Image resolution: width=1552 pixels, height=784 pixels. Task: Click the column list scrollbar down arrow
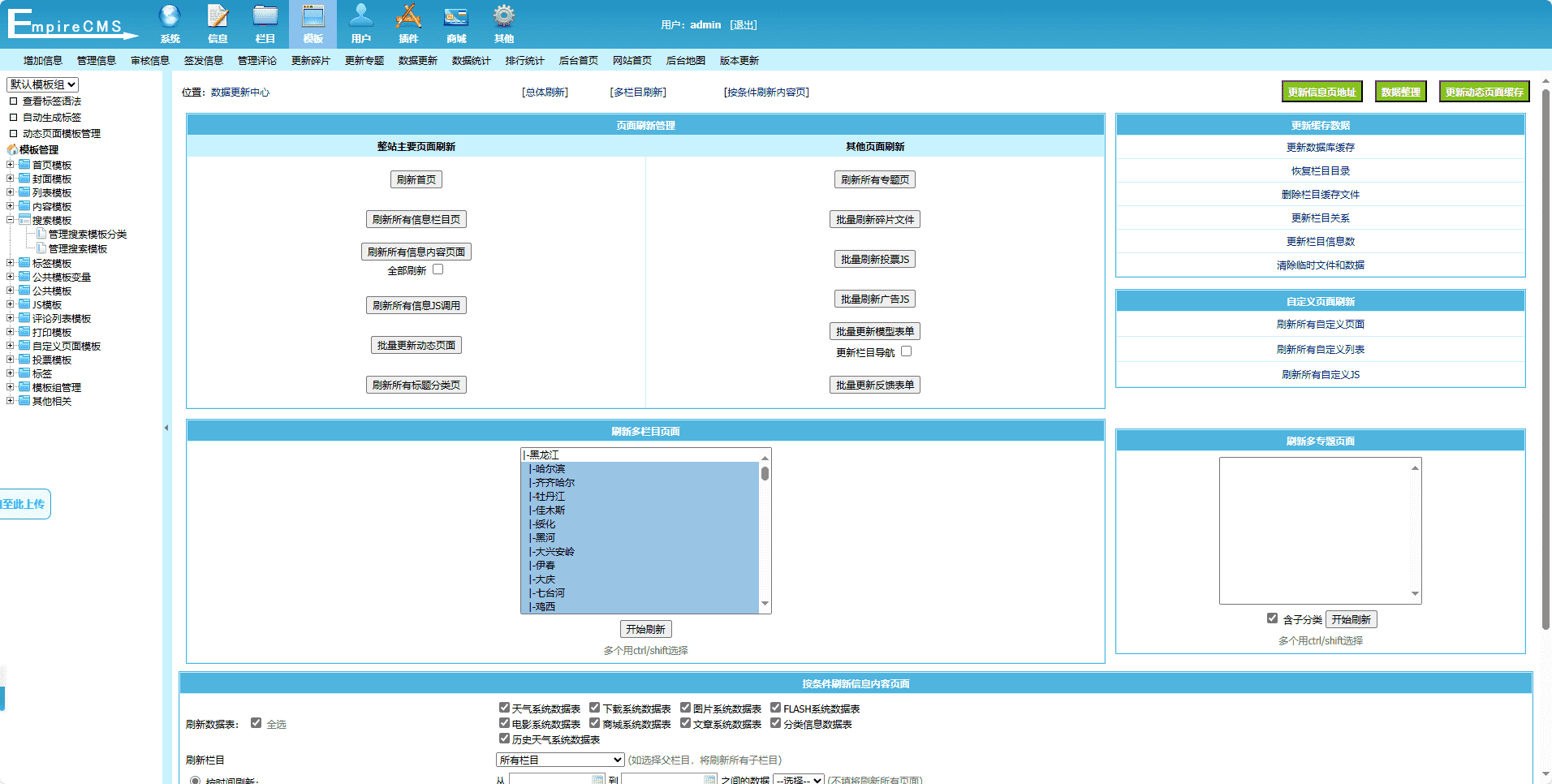tap(765, 604)
